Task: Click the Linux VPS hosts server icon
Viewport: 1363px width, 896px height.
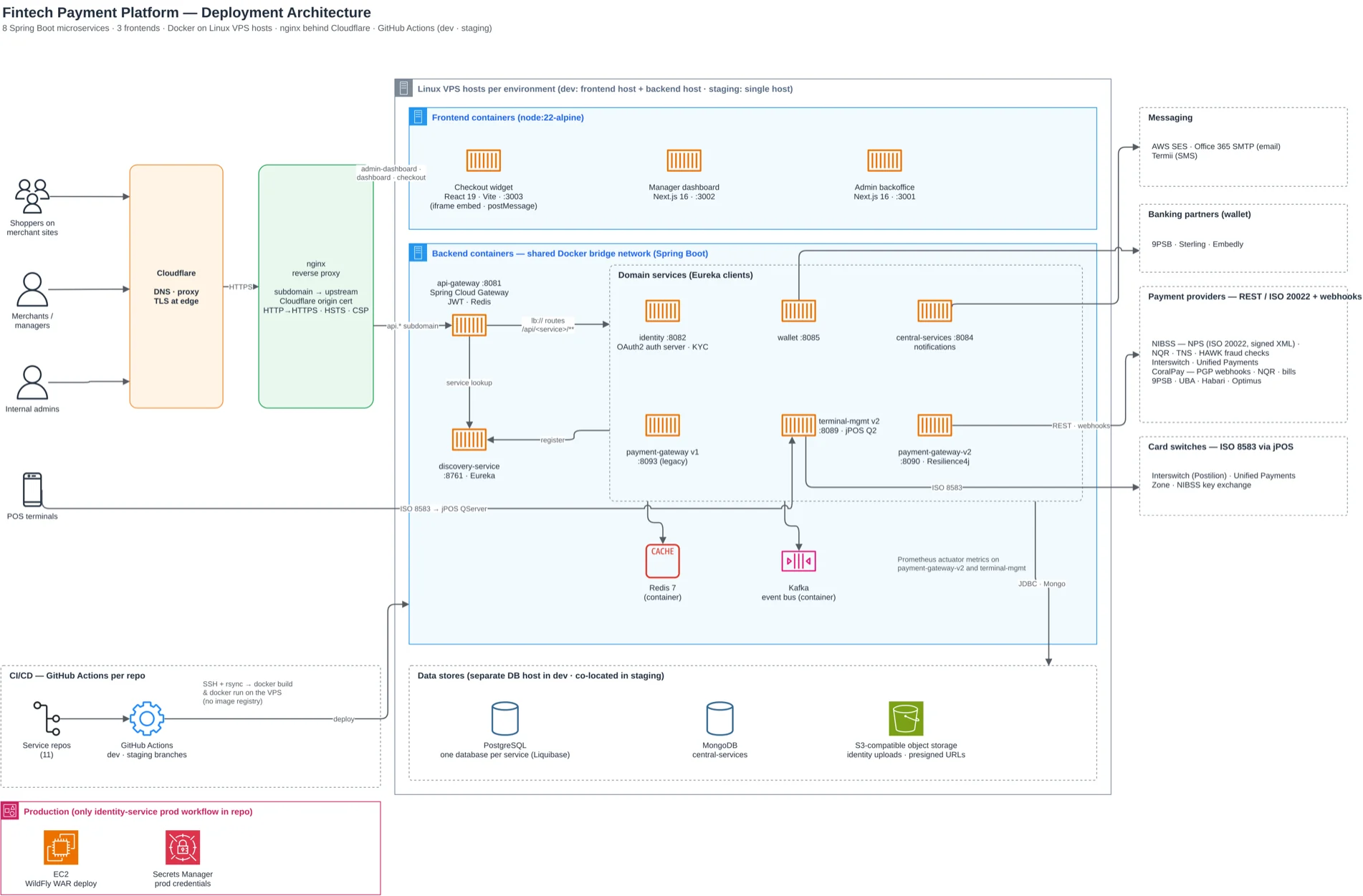Action: [x=403, y=88]
